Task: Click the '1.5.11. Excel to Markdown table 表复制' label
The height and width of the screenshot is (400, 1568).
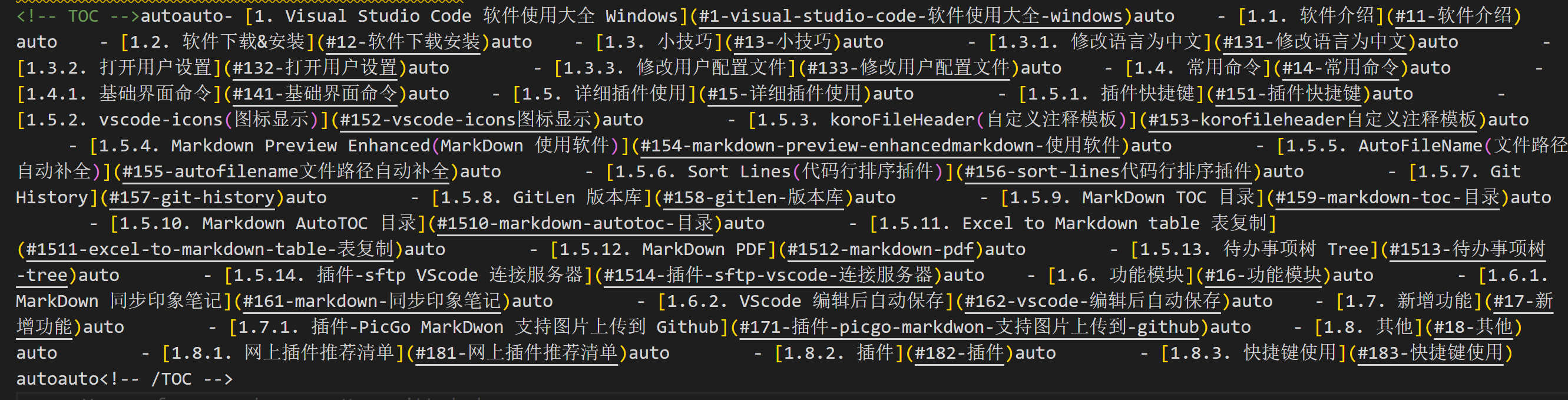Action: [x=1073, y=223]
